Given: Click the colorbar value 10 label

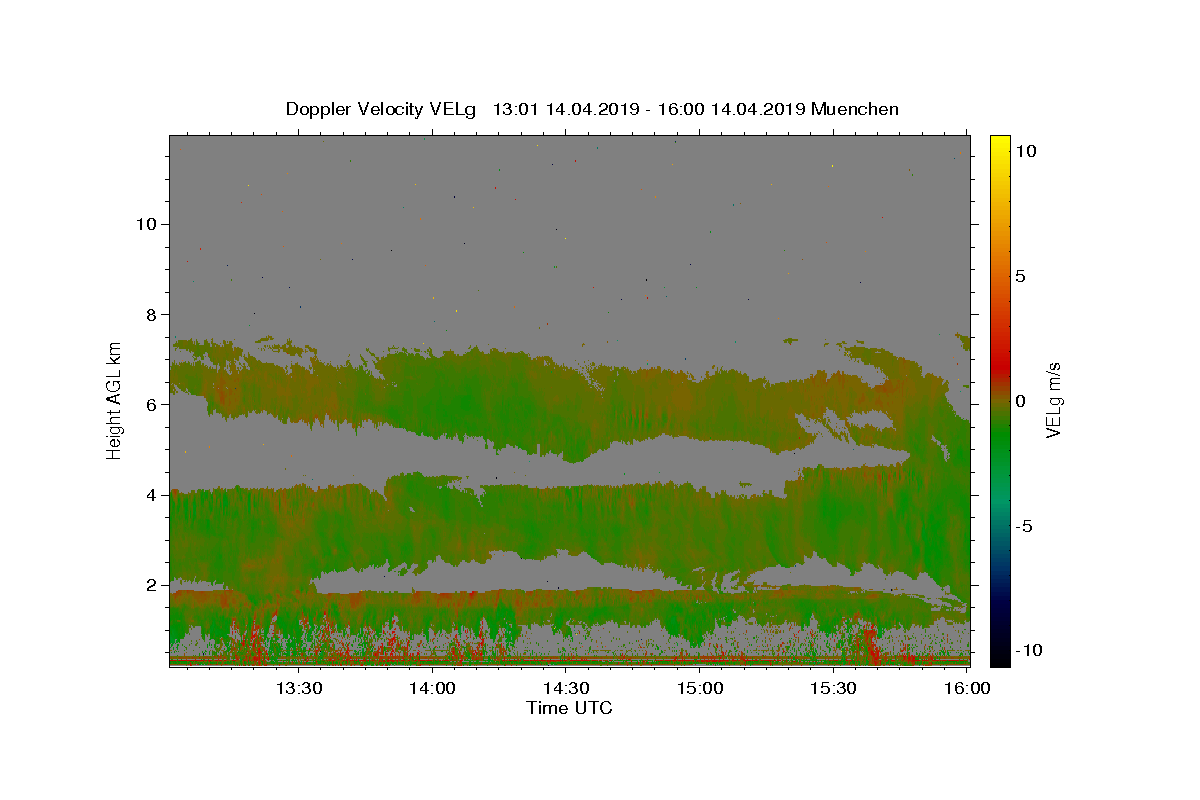Looking at the screenshot, I should tap(1026, 151).
